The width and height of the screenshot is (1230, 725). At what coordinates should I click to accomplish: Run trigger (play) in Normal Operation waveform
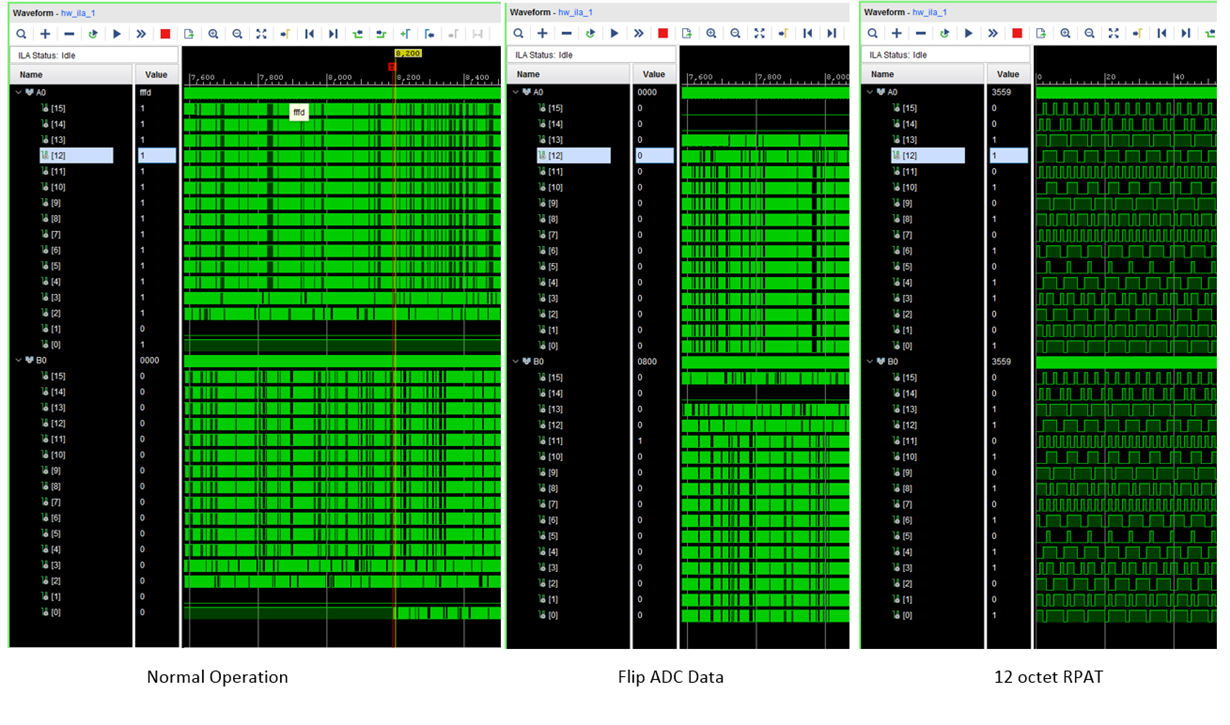coord(117,33)
